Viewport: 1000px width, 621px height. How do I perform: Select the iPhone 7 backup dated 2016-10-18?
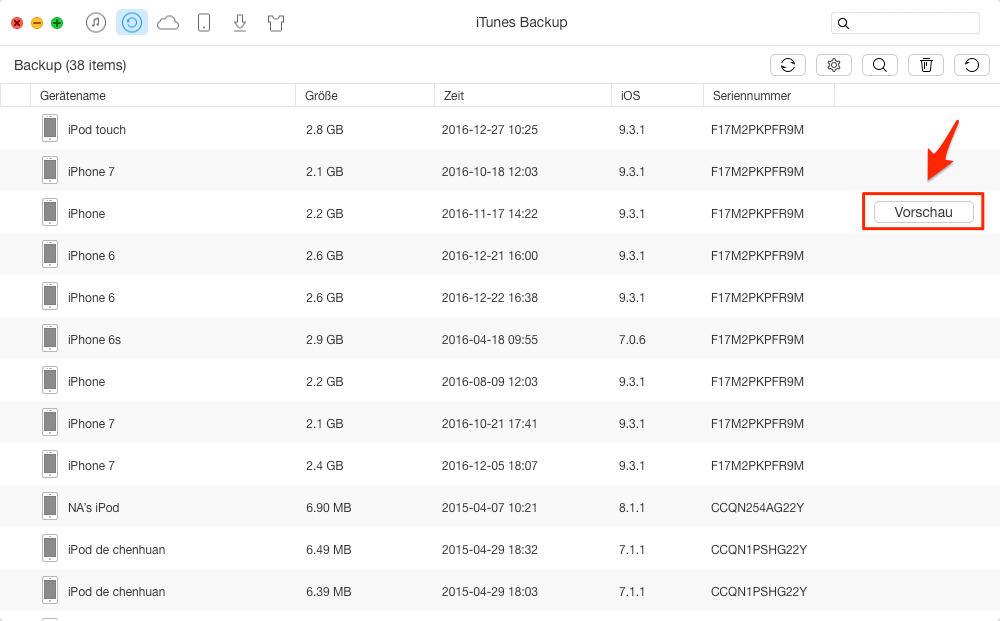pos(500,171)
